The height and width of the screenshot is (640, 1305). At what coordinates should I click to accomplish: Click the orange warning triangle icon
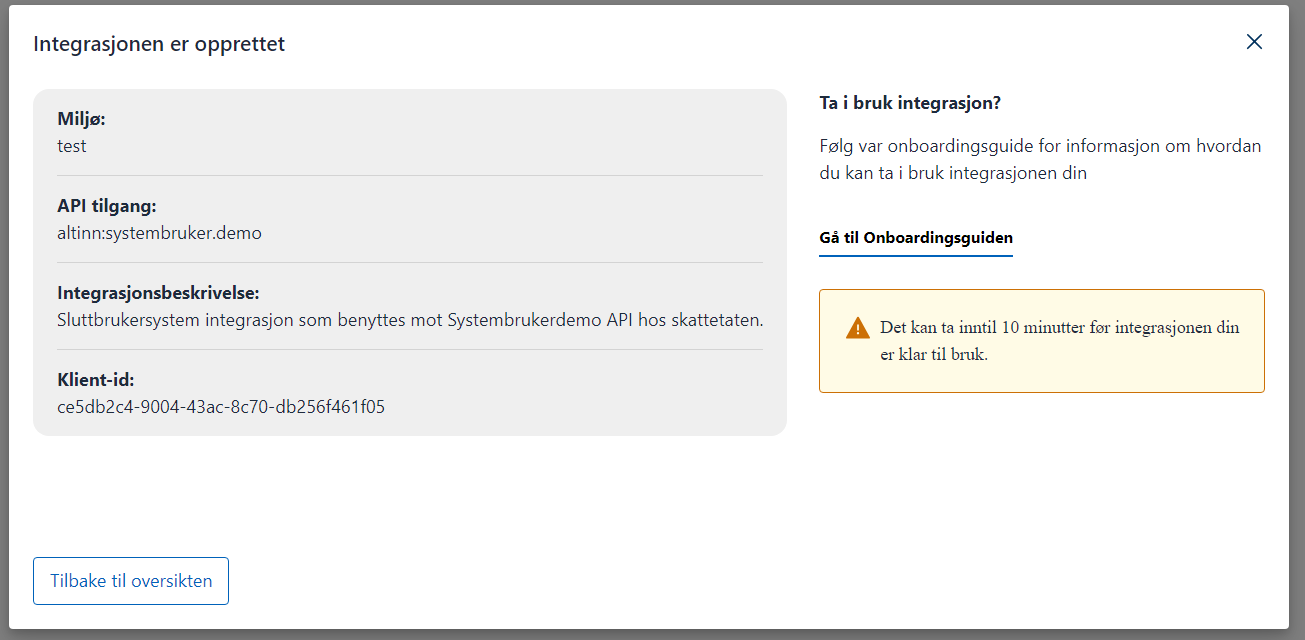pyautogui.click(x=857, y=328)
